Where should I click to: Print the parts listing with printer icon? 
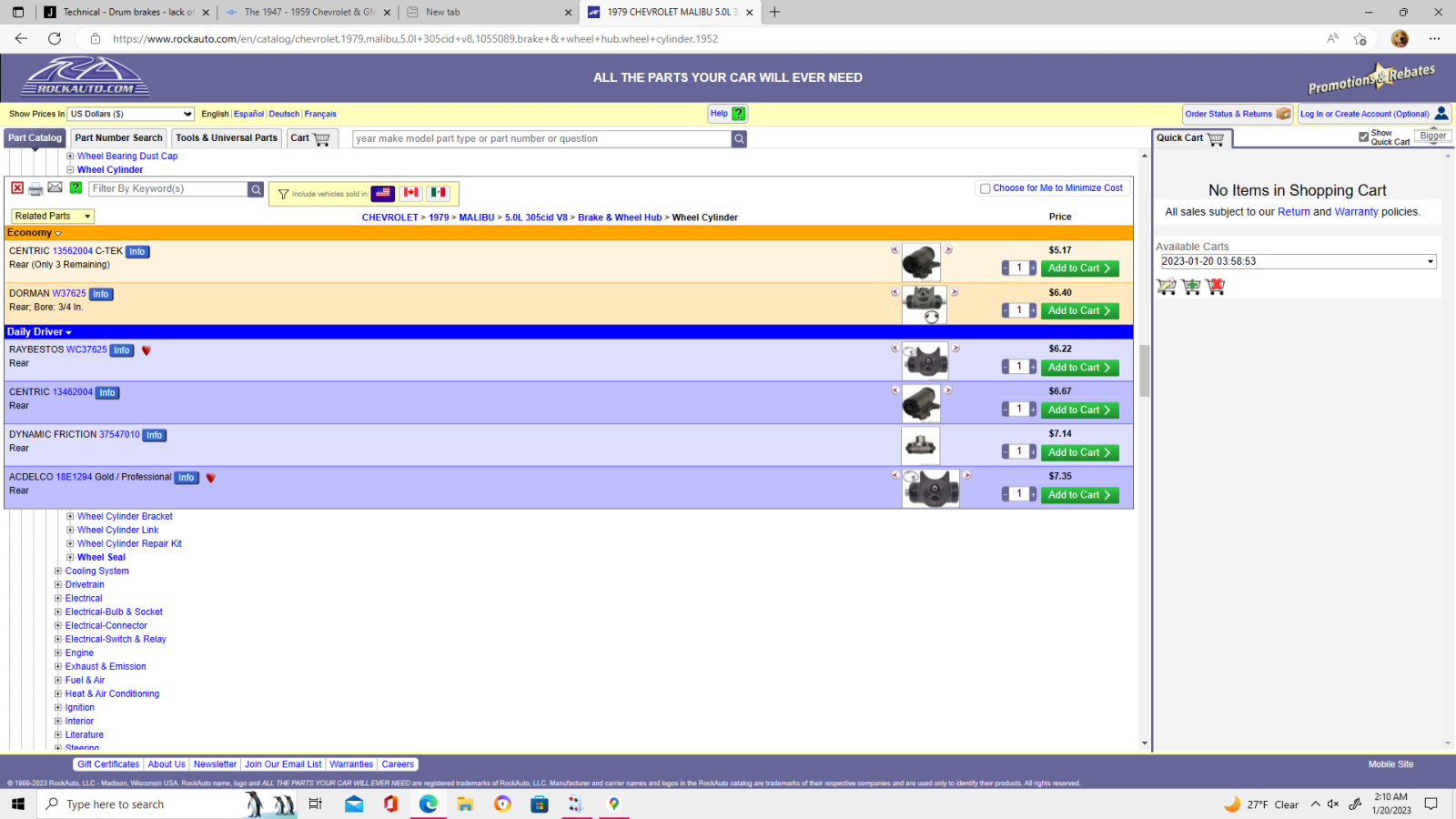pos(35,189)
